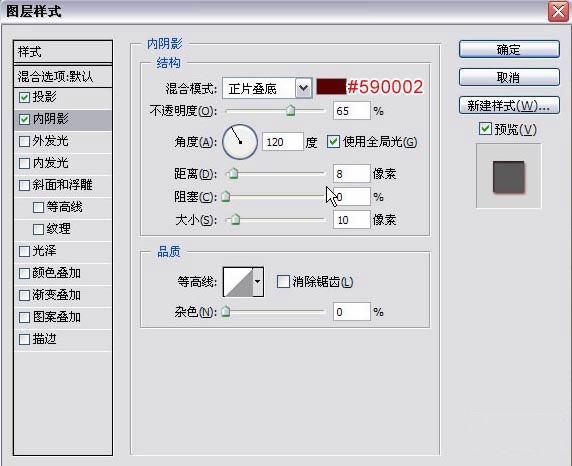Toggle 使用全局光 global light checkbox
Image resolution: width=572 pixels, height=466 pixels.
point(333,142)
